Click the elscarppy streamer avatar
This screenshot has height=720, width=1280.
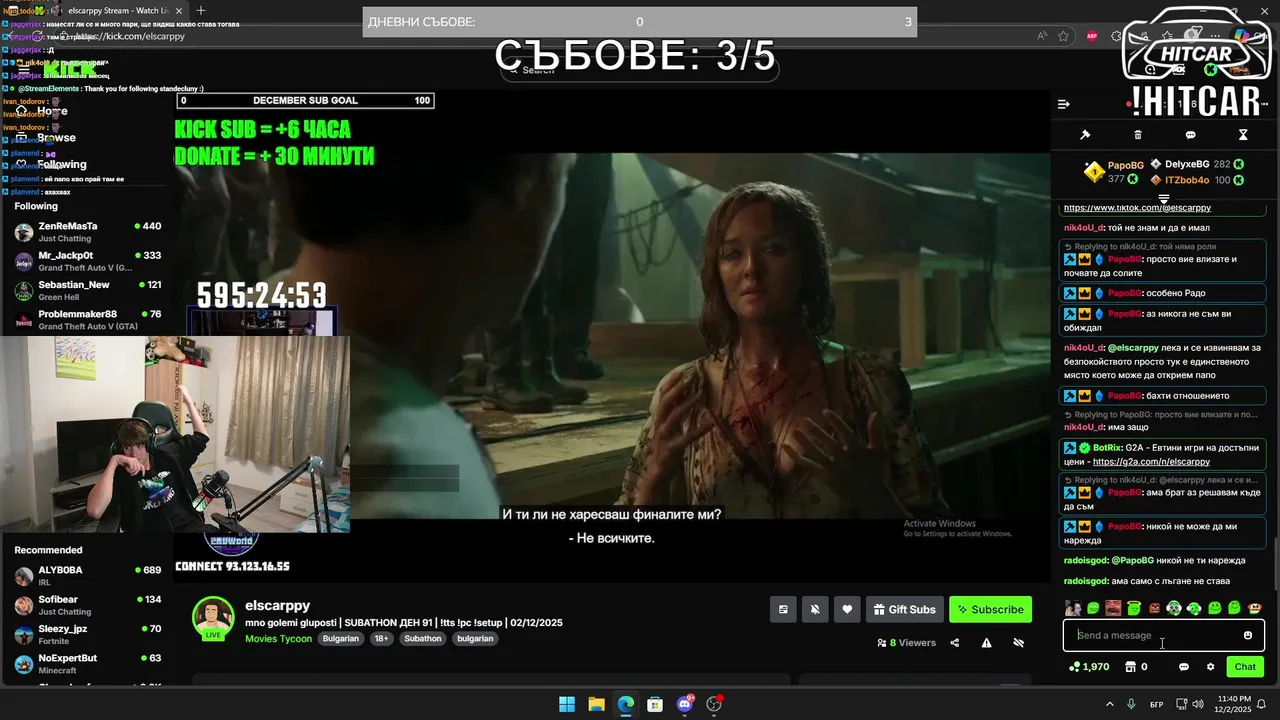pos(213,618)
